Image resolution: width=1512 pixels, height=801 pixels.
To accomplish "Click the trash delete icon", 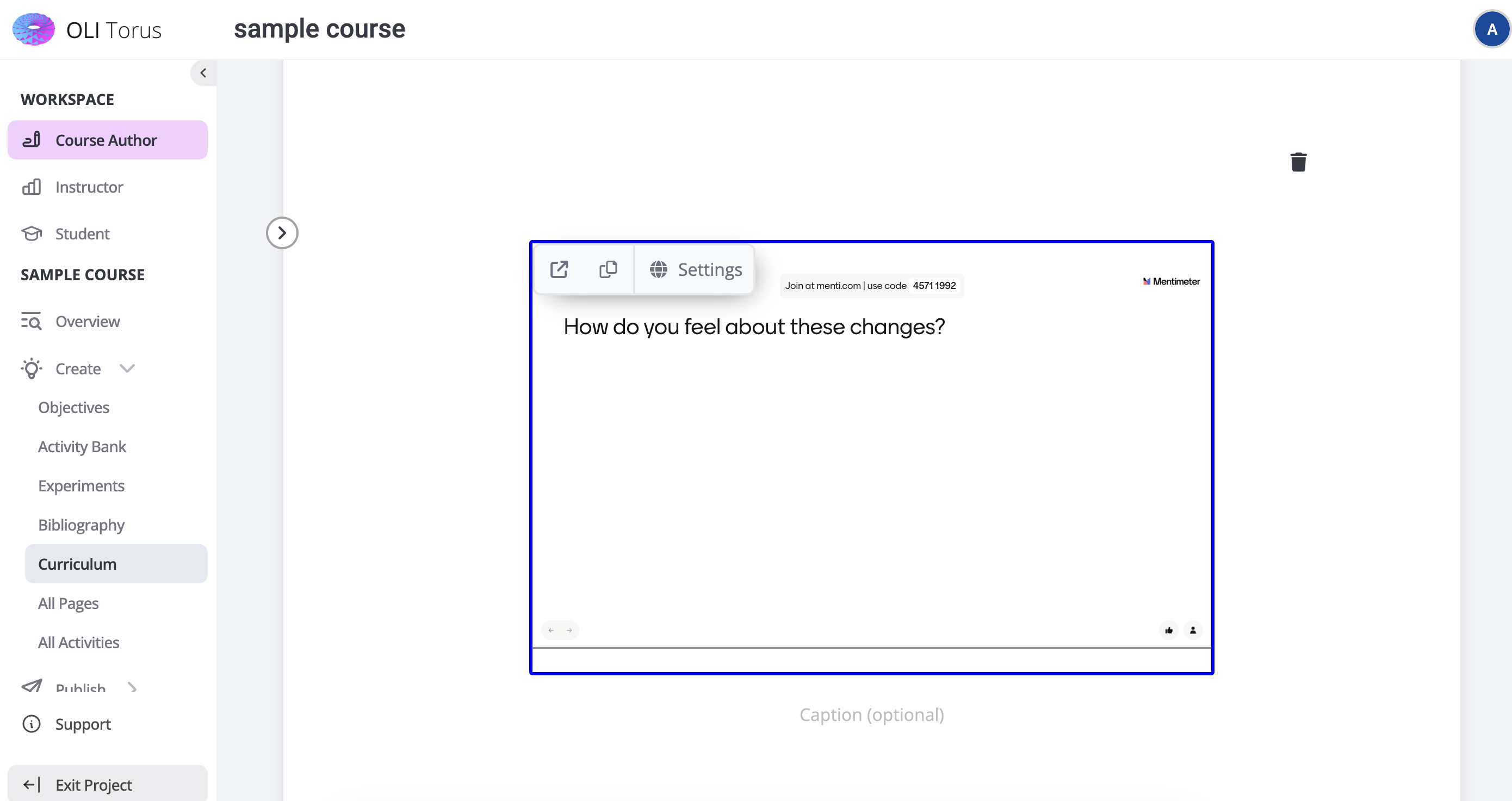I will pos(1298,162).
